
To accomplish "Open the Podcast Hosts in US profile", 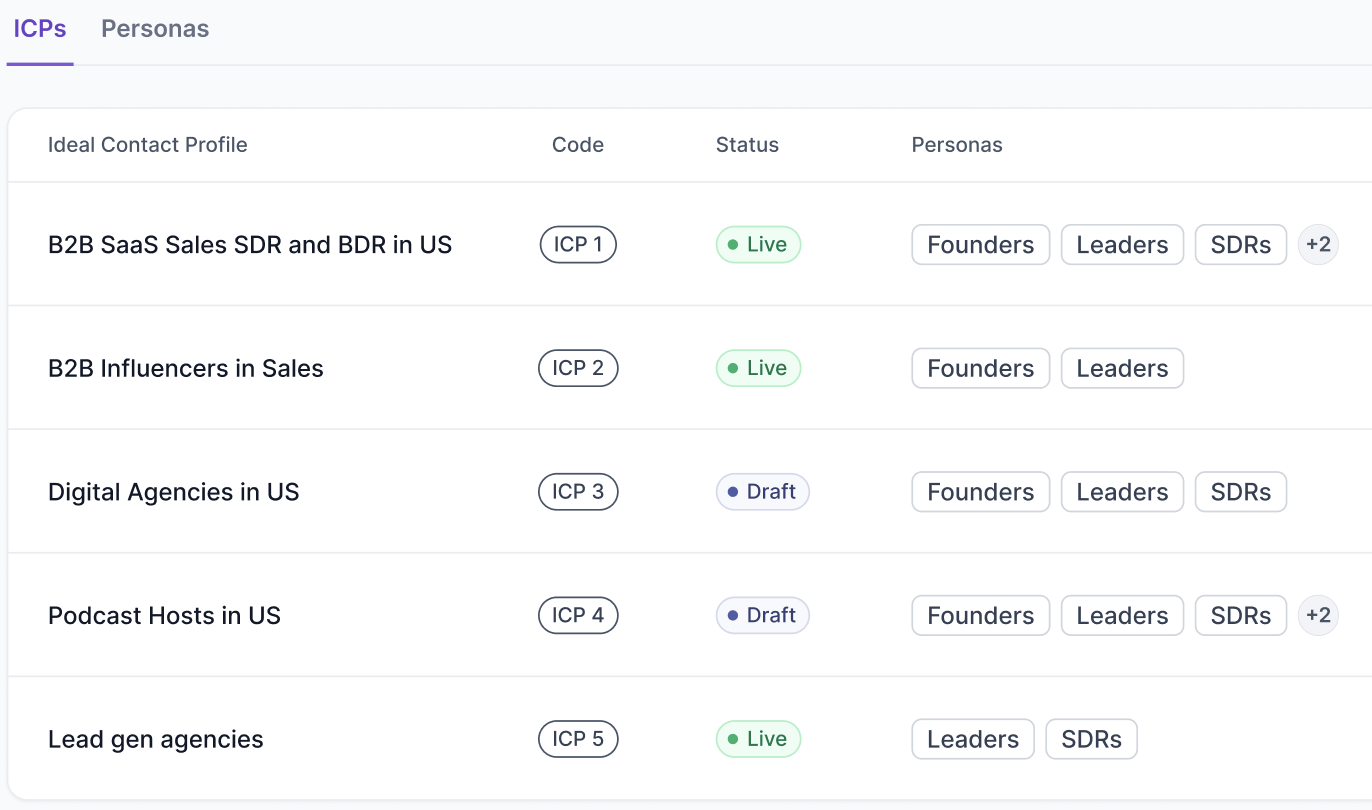I will 164,616.
